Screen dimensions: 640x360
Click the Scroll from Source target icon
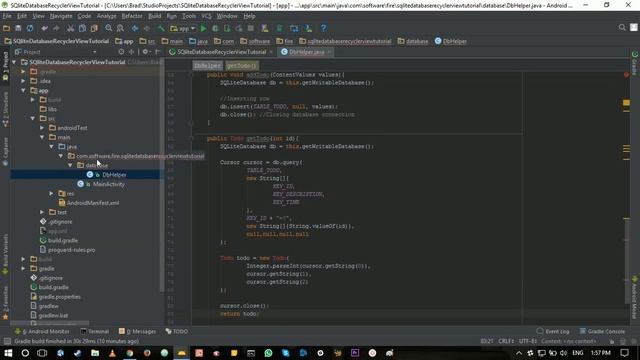pos(121,52)
